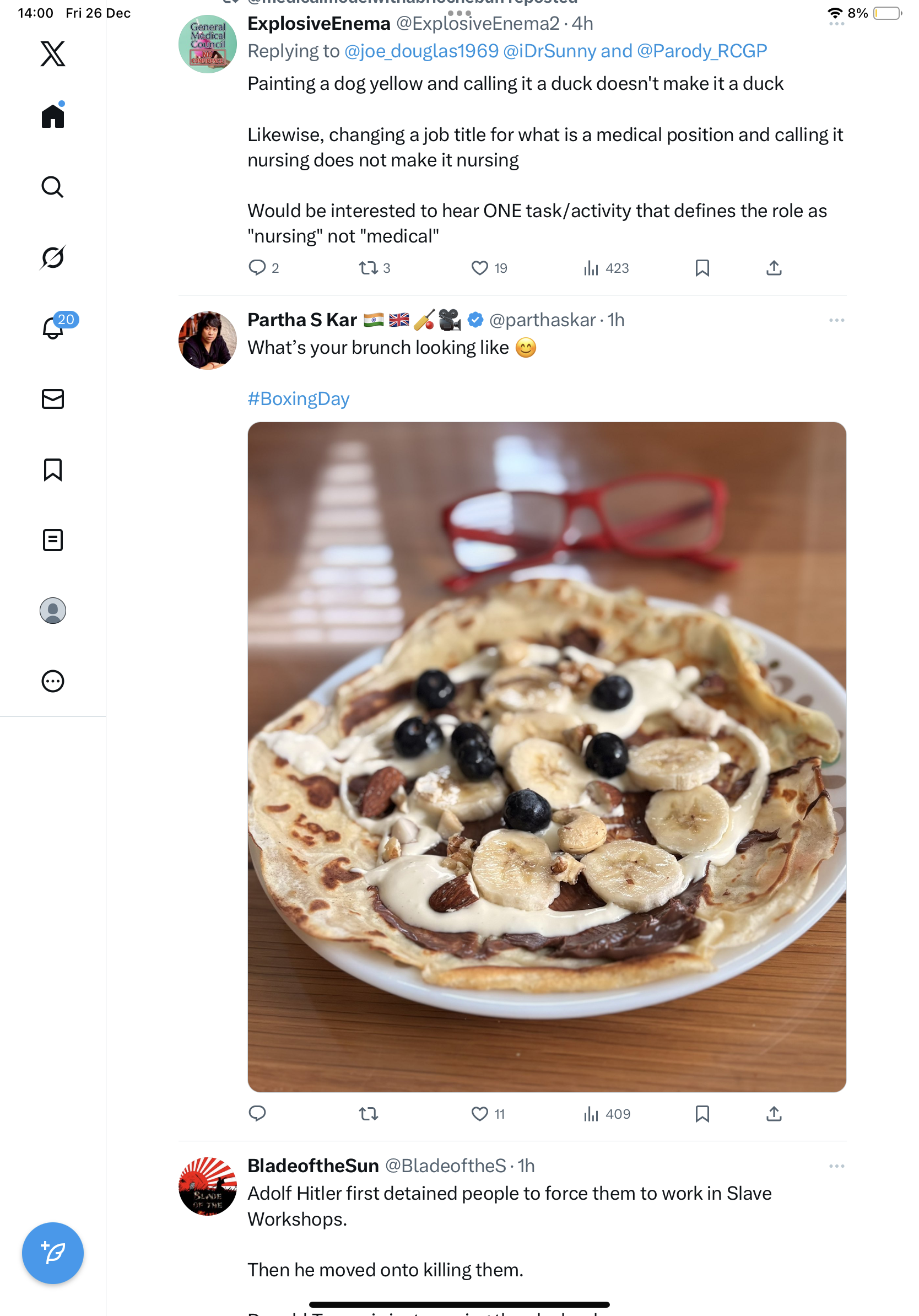This screenshot has width=919, height=1316.
Task: Open Bookmarks in the sidebar
Action: (x=53, y=470)
